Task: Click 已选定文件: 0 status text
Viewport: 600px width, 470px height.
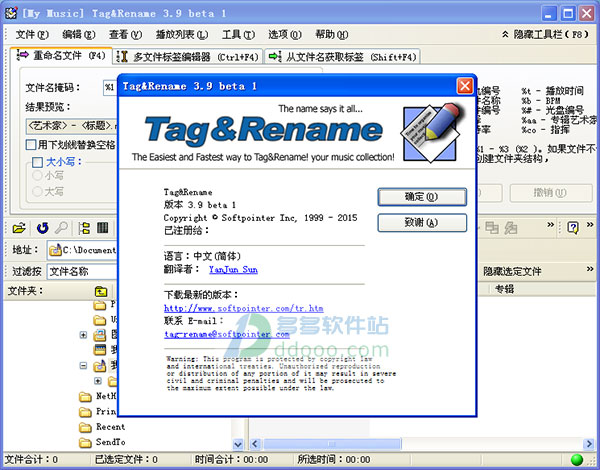Action: coord(126,459)
